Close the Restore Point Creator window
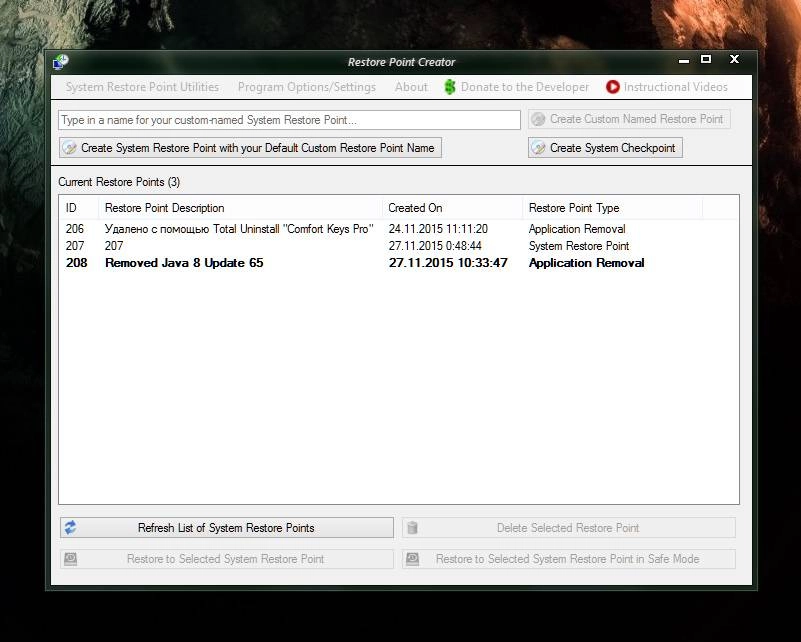Image resolution: width=801 pixels, height=642 pixels. pyautogui.click(x=735, y=59)
